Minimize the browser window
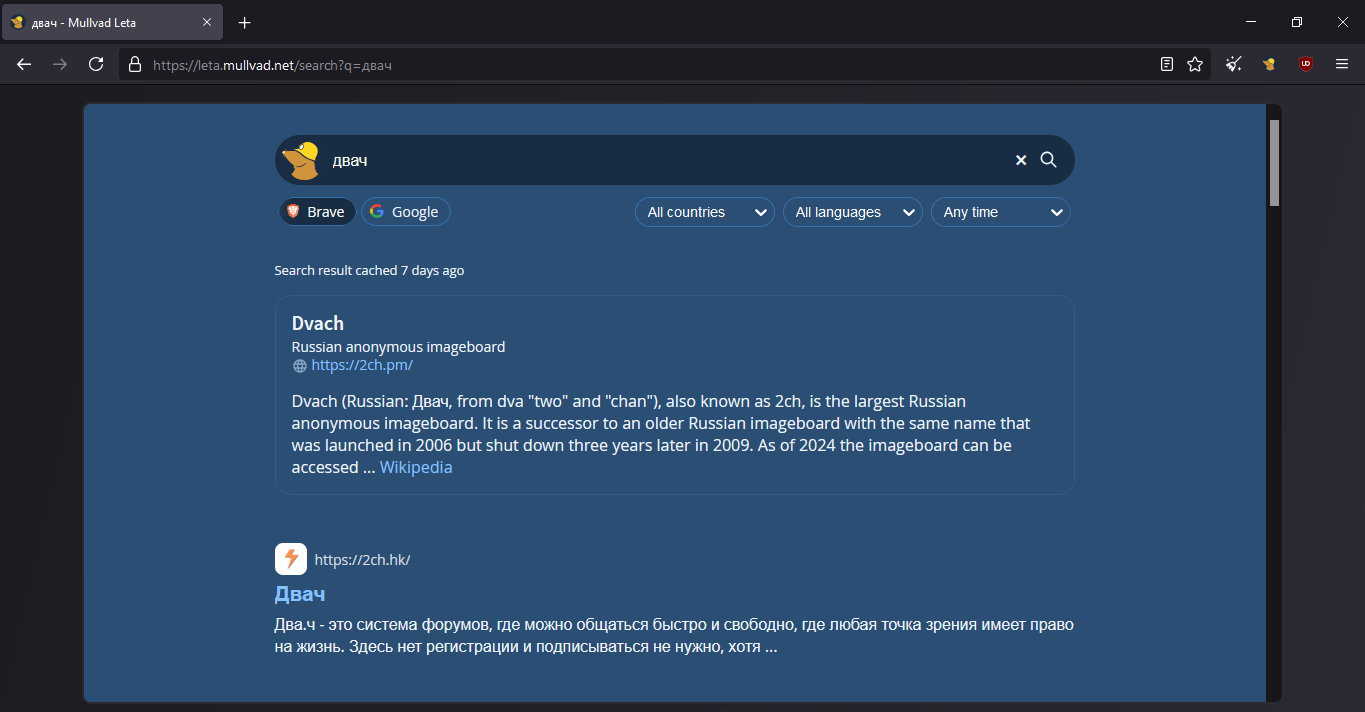1365x712 pixels. tap(1251, 22)
